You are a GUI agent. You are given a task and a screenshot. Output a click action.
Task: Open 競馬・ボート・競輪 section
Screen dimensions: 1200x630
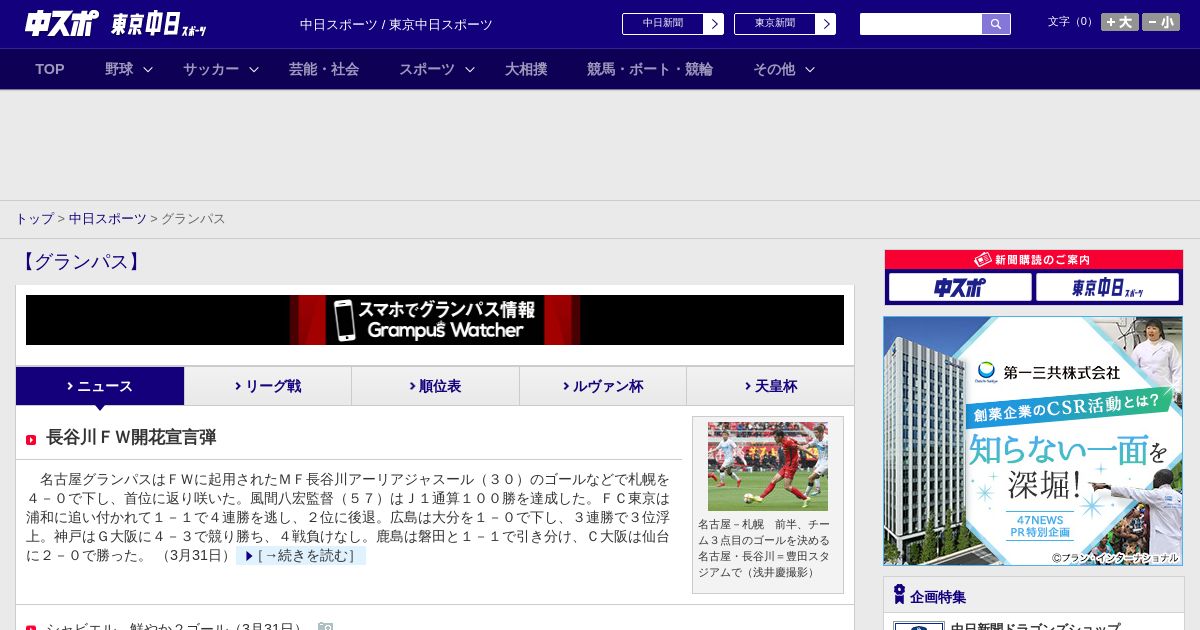[x=650, y=69]
